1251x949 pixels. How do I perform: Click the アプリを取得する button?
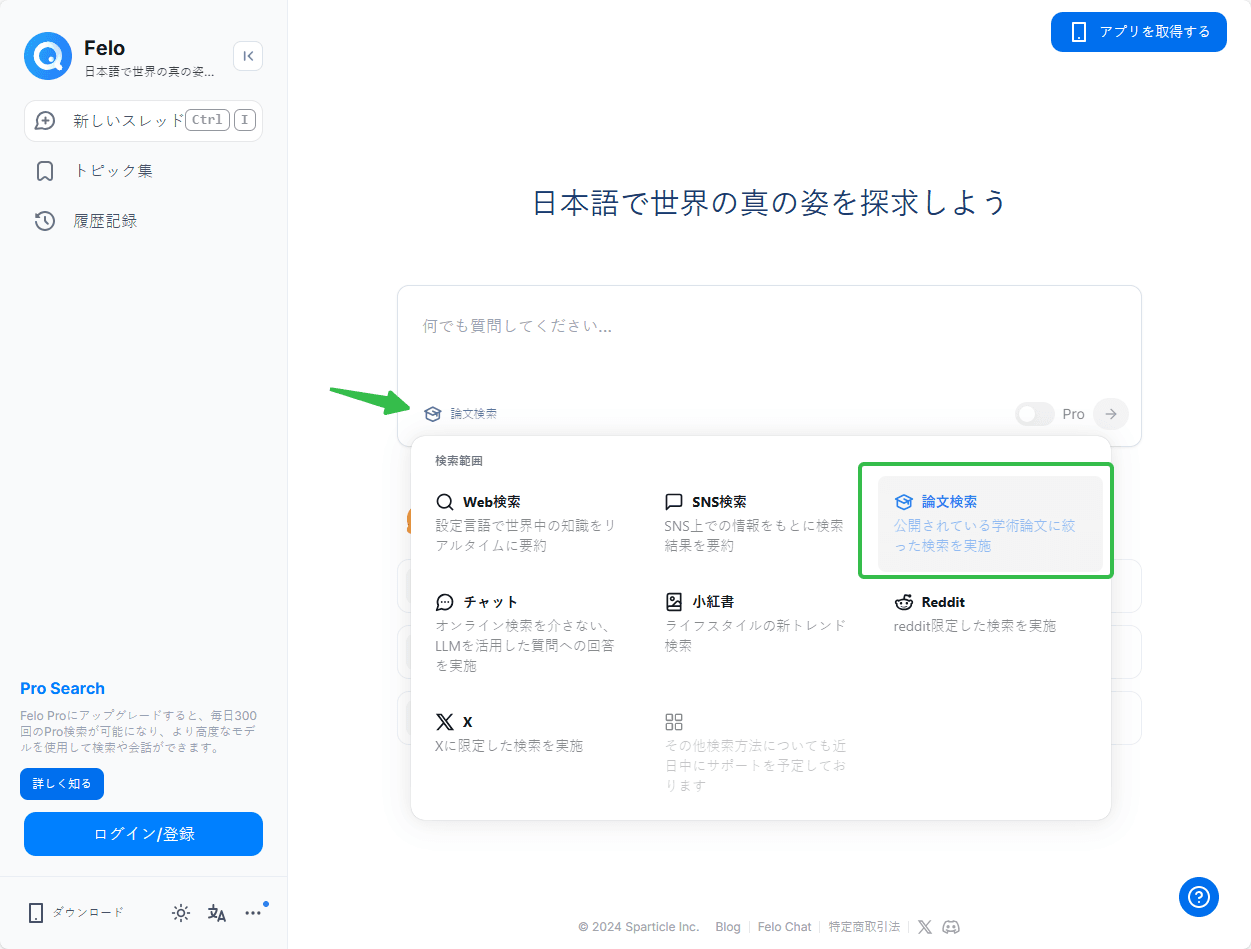(x=1138, y=32)
